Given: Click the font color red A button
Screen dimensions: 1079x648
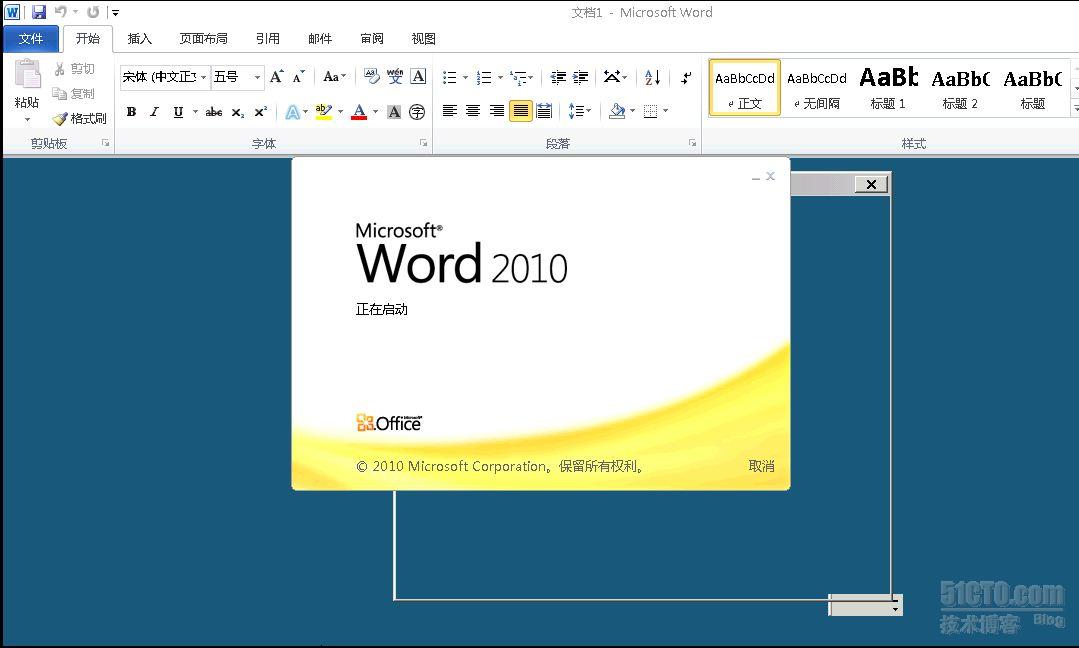Looking at the screenshot, I should click(359, 111).
